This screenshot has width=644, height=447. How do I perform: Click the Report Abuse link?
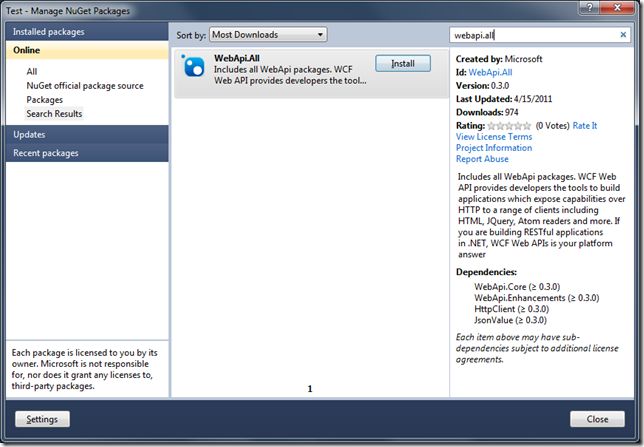[x=482, y=159]
